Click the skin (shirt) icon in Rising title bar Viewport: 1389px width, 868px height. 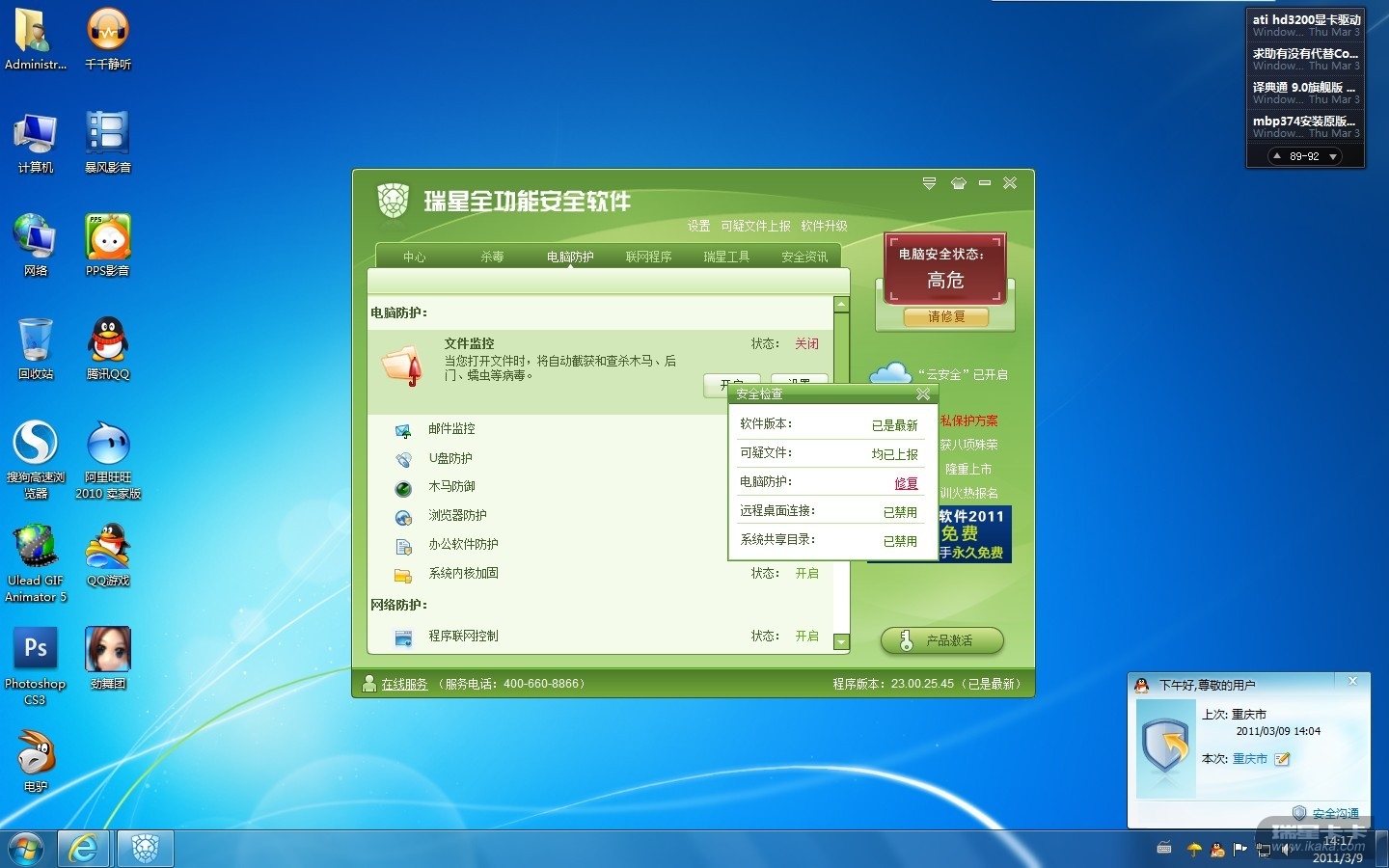tap(958, 182)
